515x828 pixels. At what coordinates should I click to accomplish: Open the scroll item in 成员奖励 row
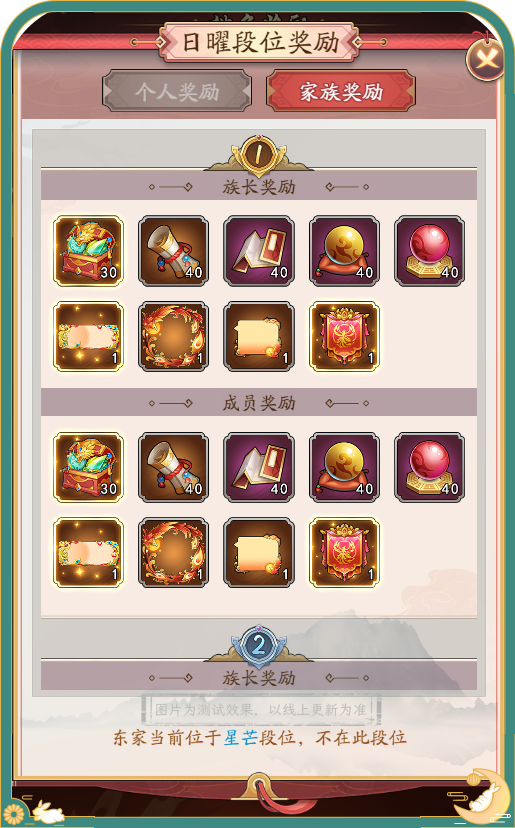(174, 467)
